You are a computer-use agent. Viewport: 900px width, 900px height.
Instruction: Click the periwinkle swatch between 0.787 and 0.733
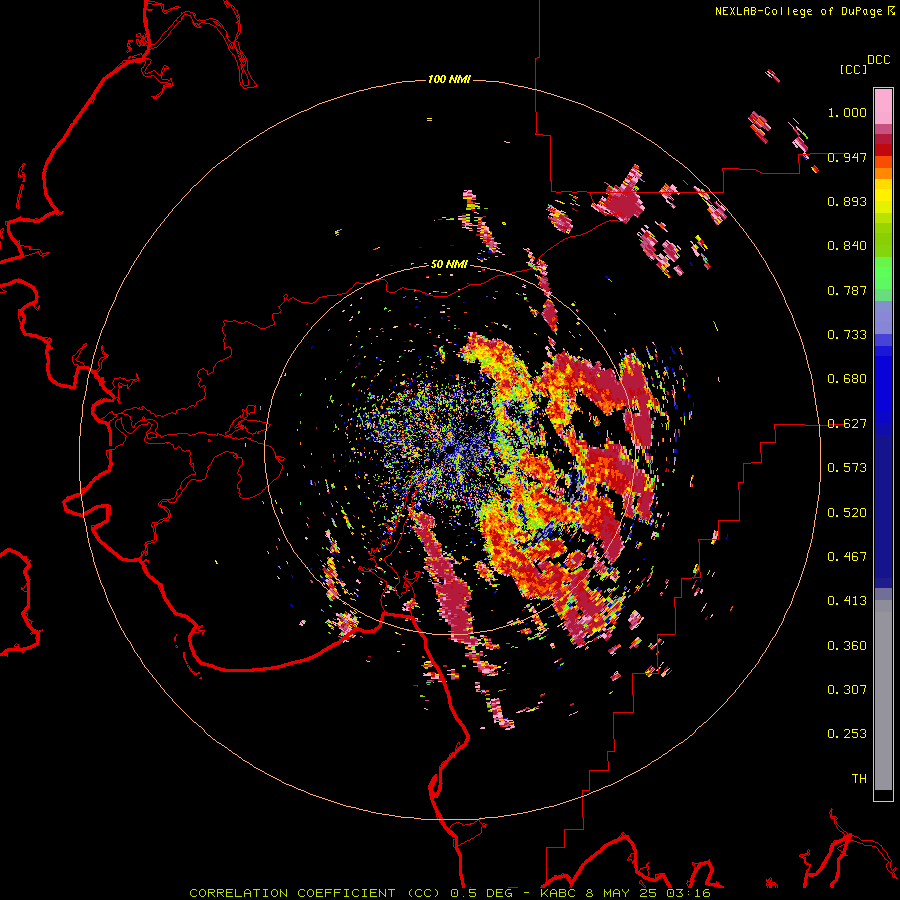click(x=883, y=317)
